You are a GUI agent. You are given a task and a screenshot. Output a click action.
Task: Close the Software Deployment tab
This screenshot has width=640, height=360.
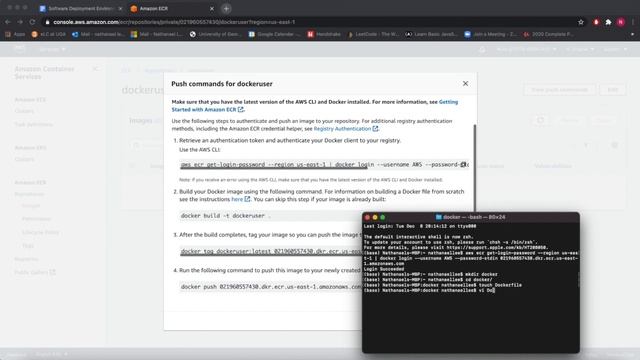(120, 8)
